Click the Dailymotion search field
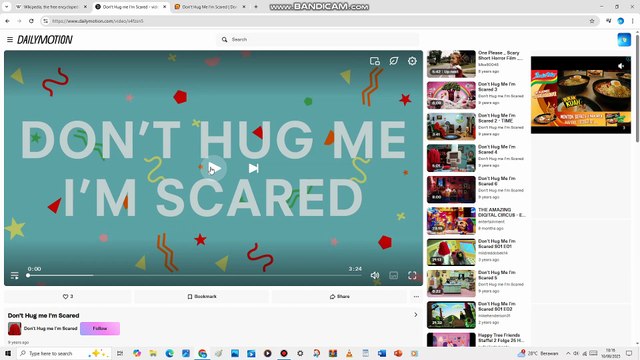 click(x=318, y=40)
